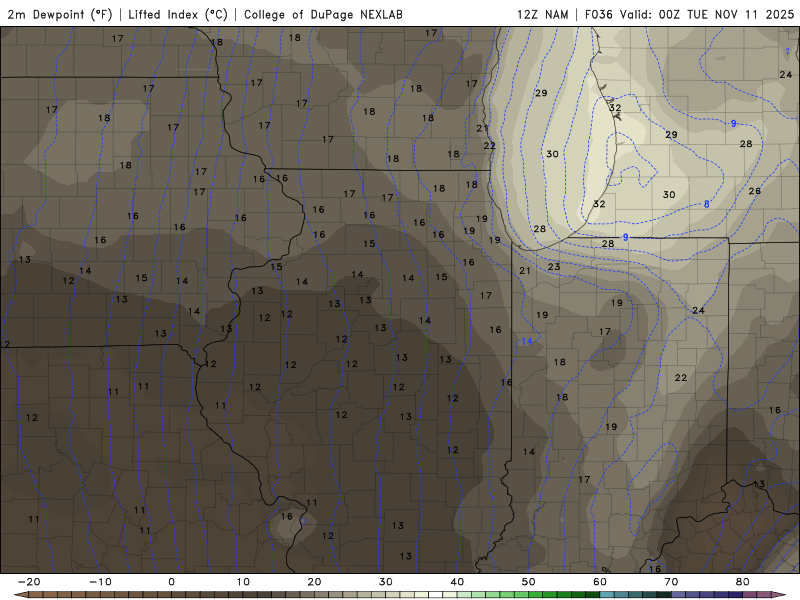
Task: Click the 30 label on the color scale
Action: (386, 582)
